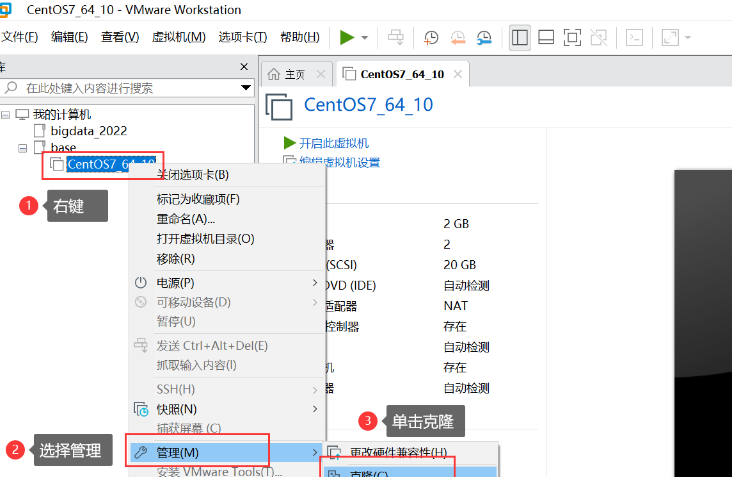Click the NAT network adapter value
This screenshot has height=477, width=732.
point(456,306)
